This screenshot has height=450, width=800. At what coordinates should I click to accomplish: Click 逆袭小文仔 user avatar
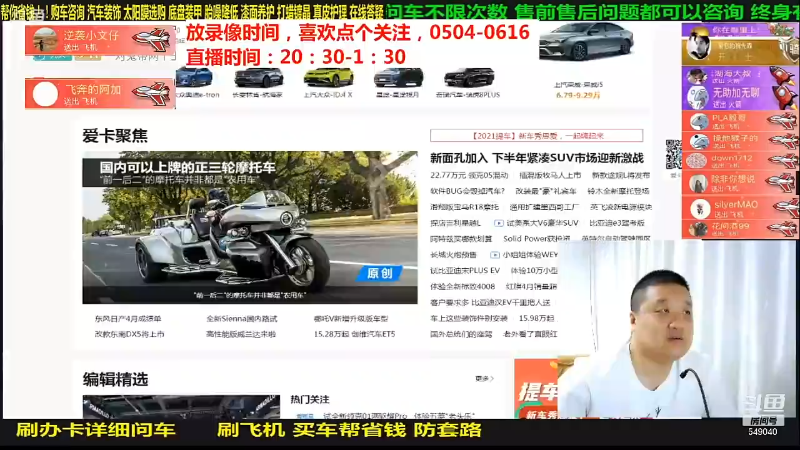coord(45,40)
